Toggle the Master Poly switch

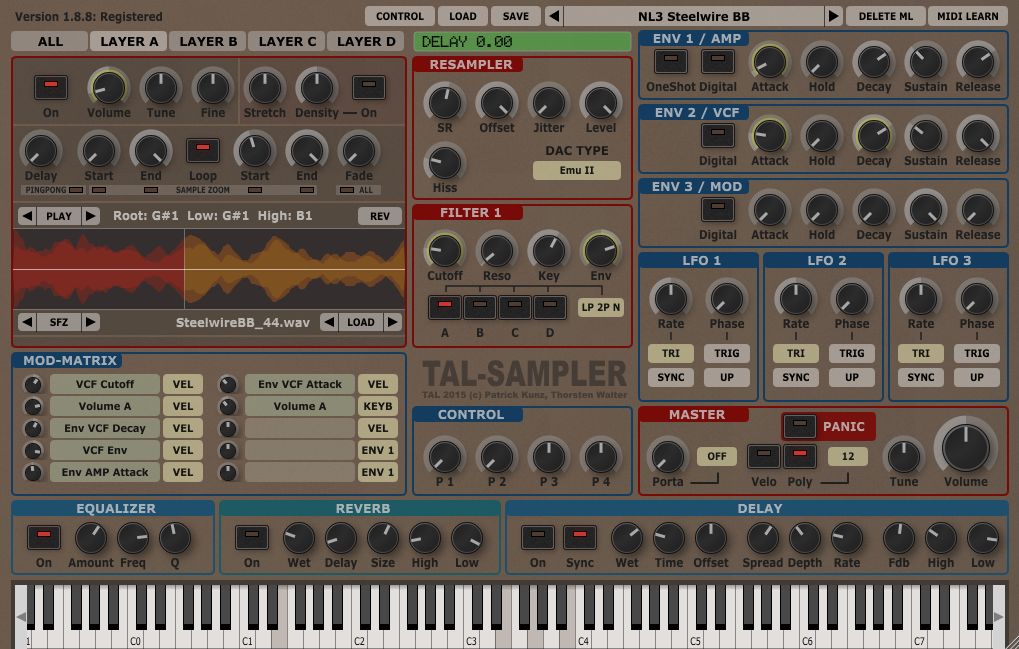(799, 456)
